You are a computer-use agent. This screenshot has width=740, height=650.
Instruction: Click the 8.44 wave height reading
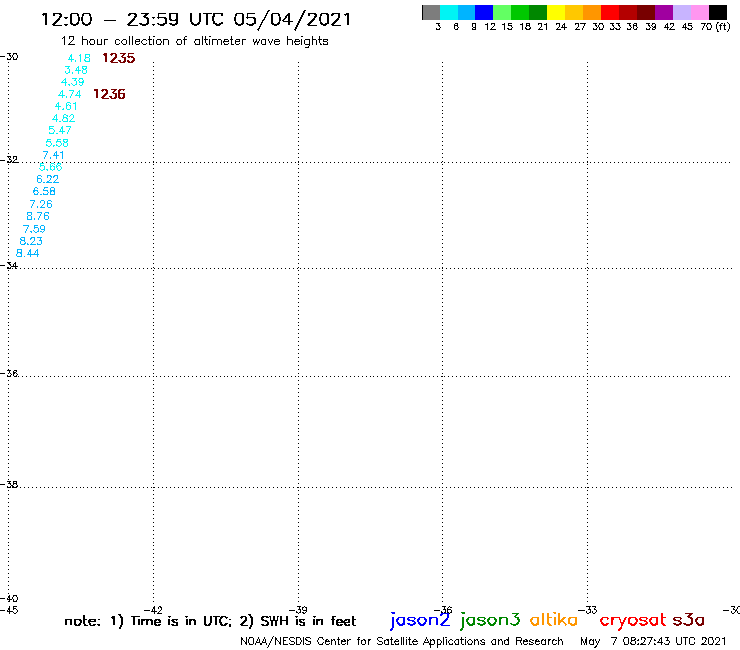point(28,253)
